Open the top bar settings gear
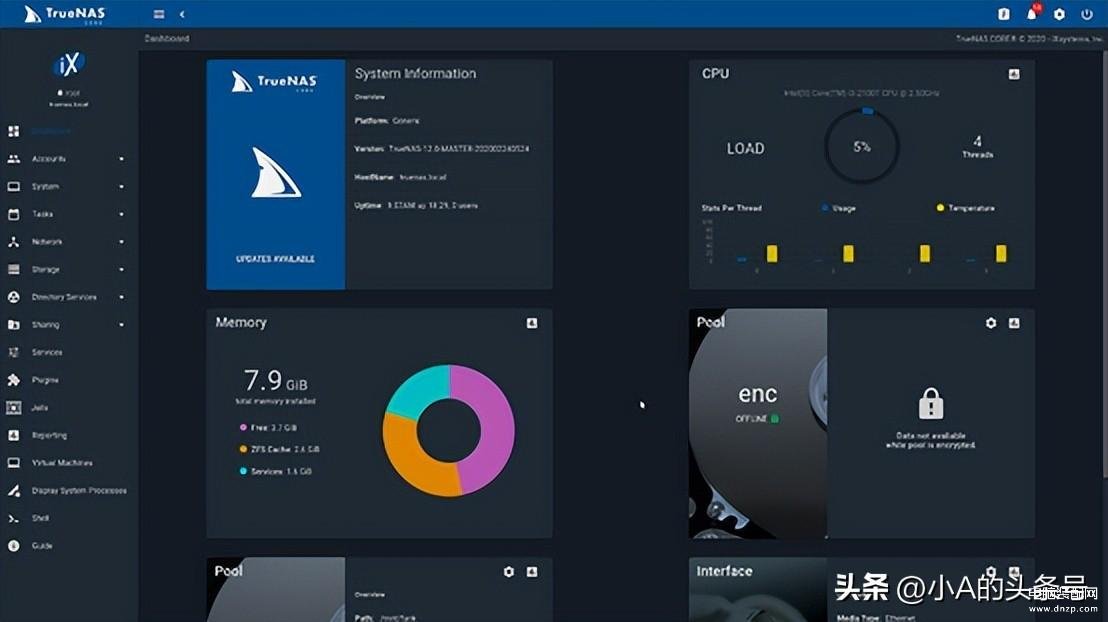 (x=1059, y=13)
